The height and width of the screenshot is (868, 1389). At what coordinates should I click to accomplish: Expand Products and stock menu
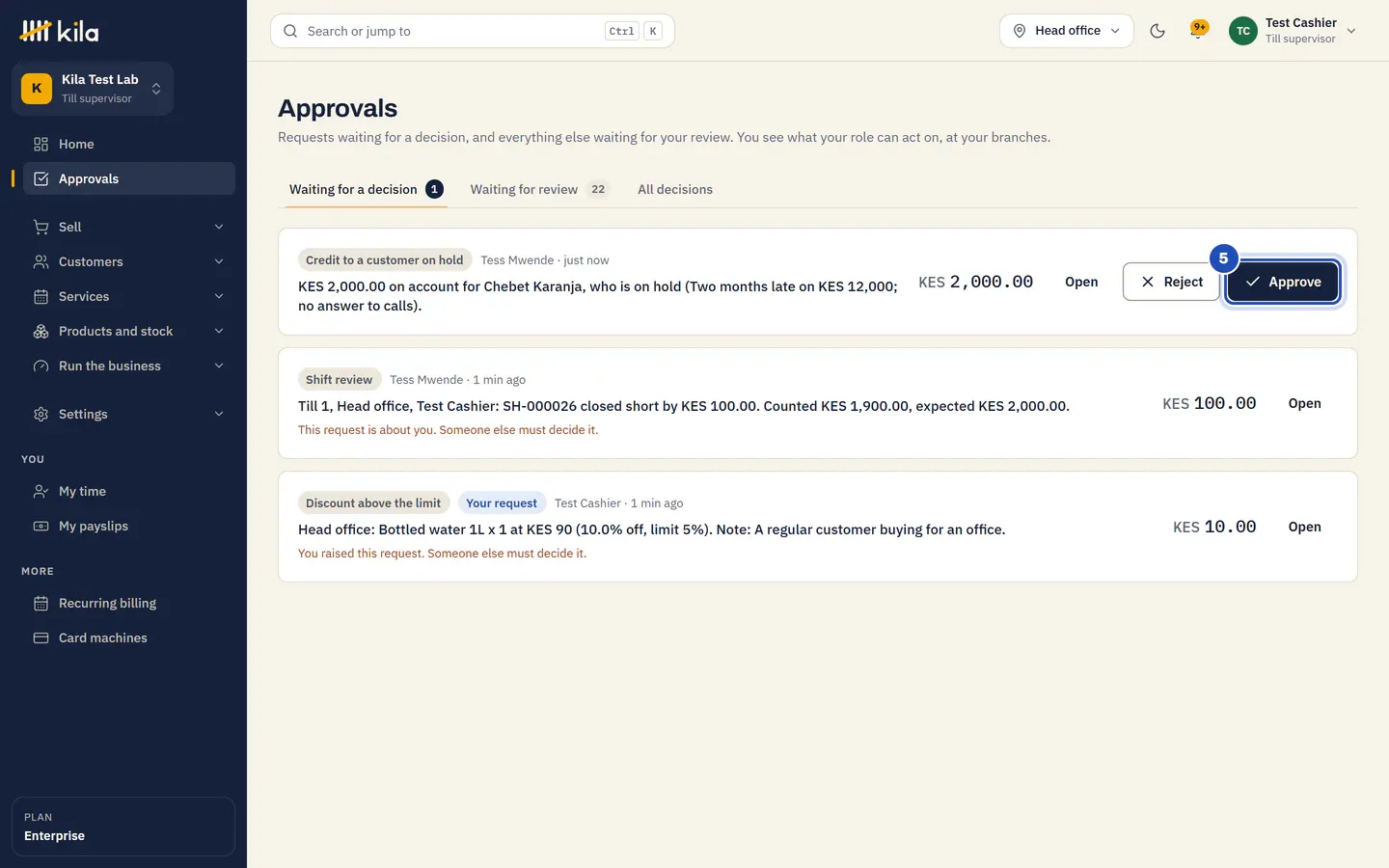click(129, 331)
